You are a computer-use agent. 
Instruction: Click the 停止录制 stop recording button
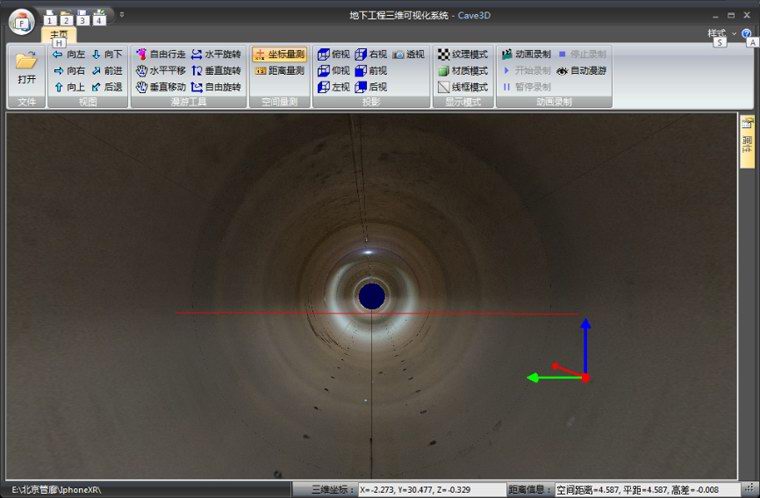[x=582, y=54]
